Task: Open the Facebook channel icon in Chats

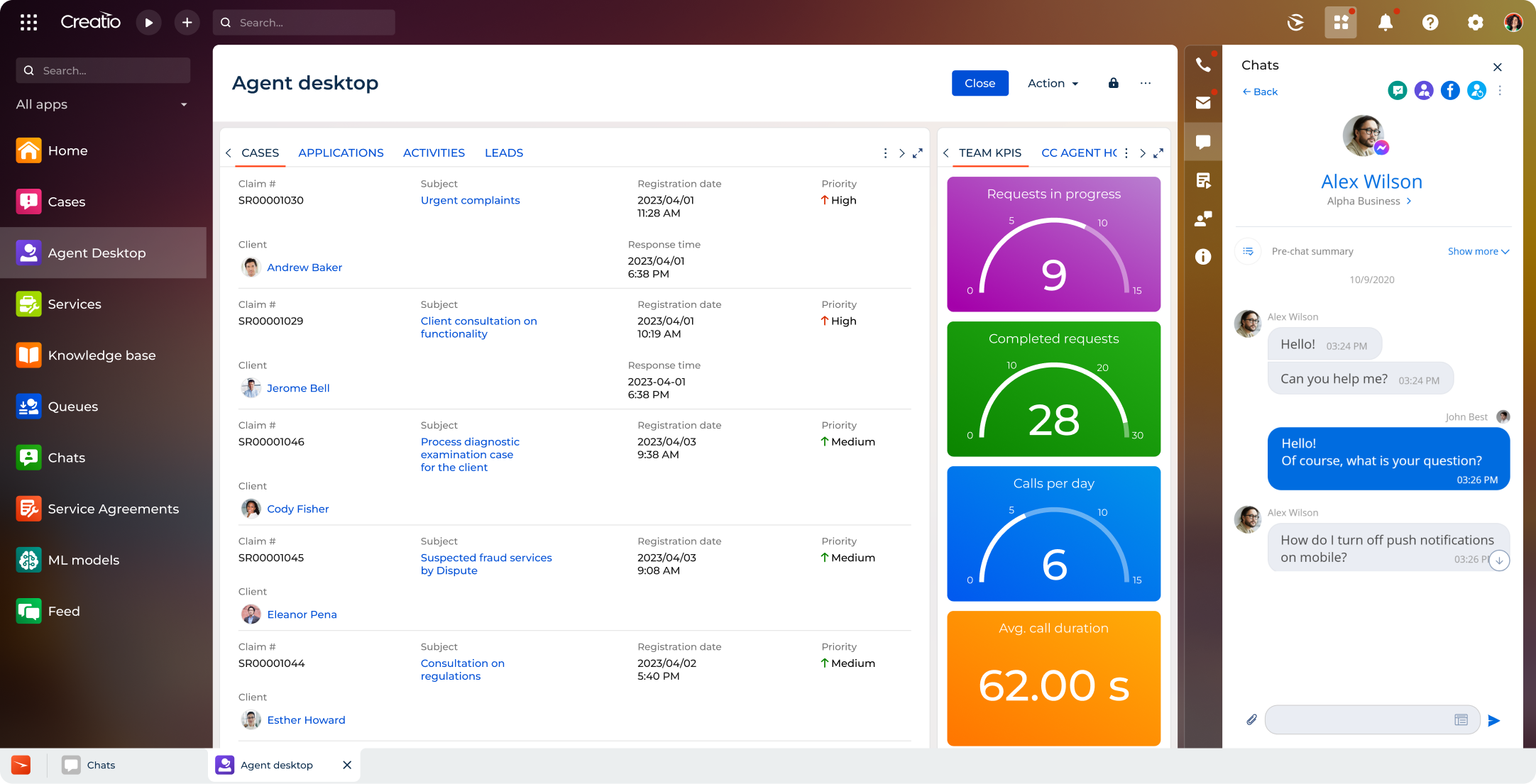Action: tap(1450, 91)
